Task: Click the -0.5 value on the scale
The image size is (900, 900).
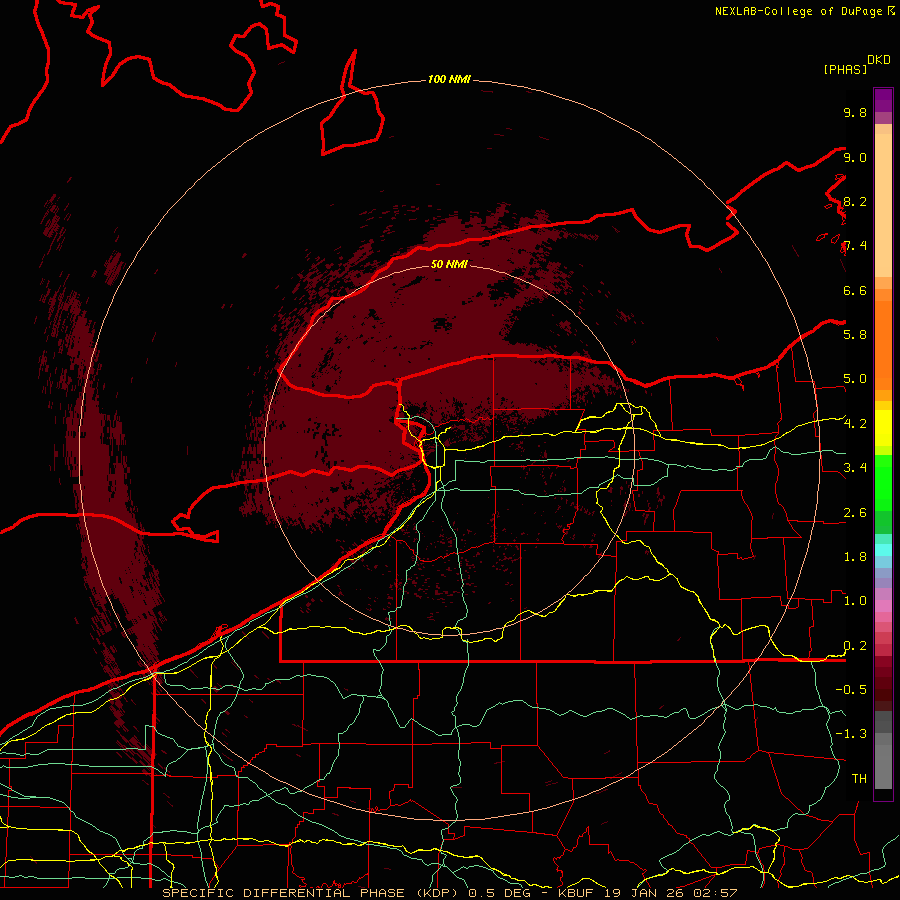Action: (851, 689)
